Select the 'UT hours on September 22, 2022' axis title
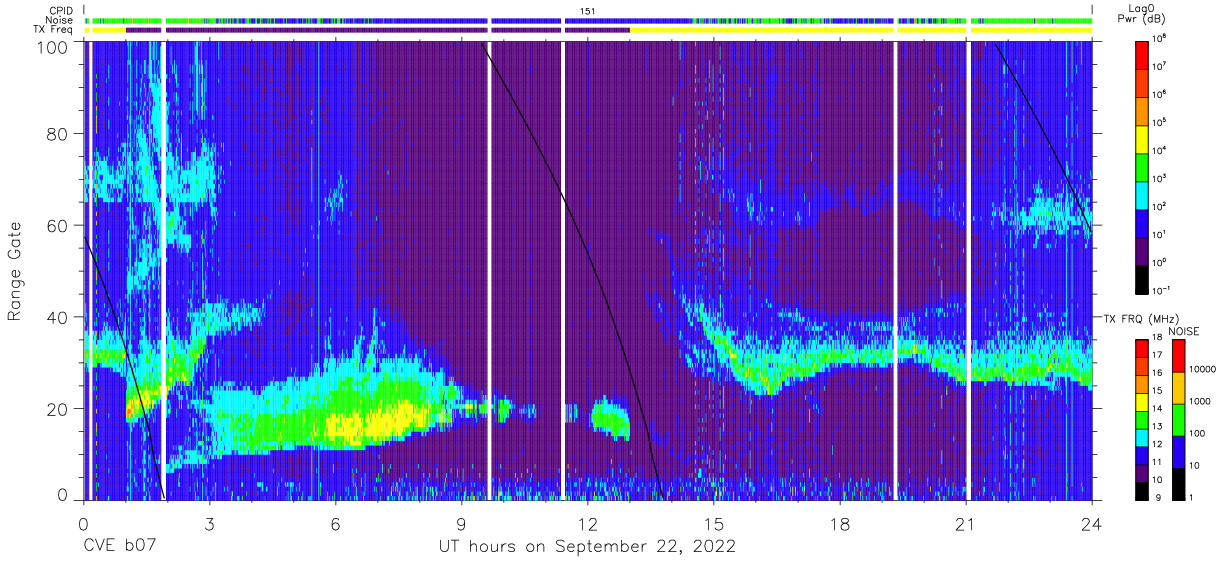The width and height of the screenshot is (1228, 567). click(x=587, y=547)
